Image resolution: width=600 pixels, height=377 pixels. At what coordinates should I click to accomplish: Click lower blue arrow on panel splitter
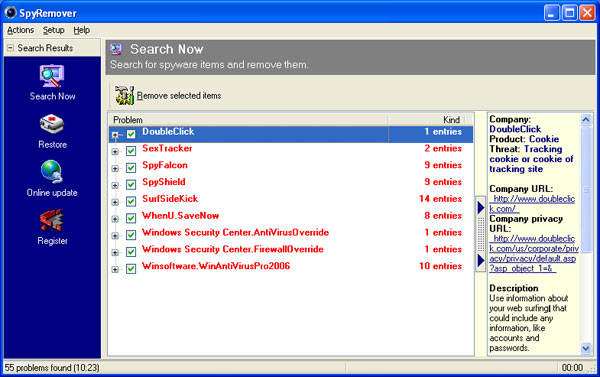pyautogui.click(x=481, y=261)
